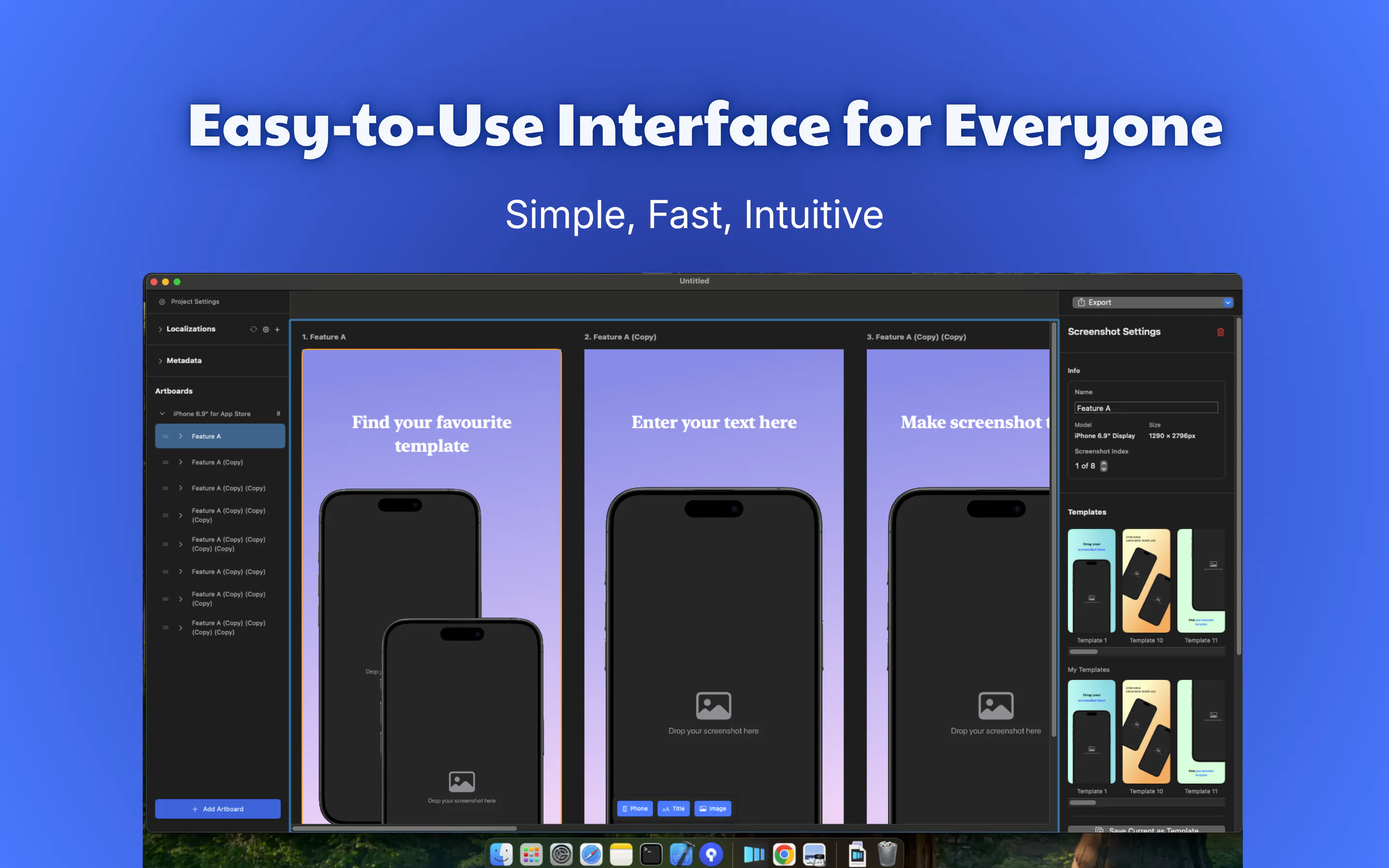Image resolution: width=1389 pixels, height=868 pixels.
Task: Expand the Metadata section
Action: pos(160,361)
